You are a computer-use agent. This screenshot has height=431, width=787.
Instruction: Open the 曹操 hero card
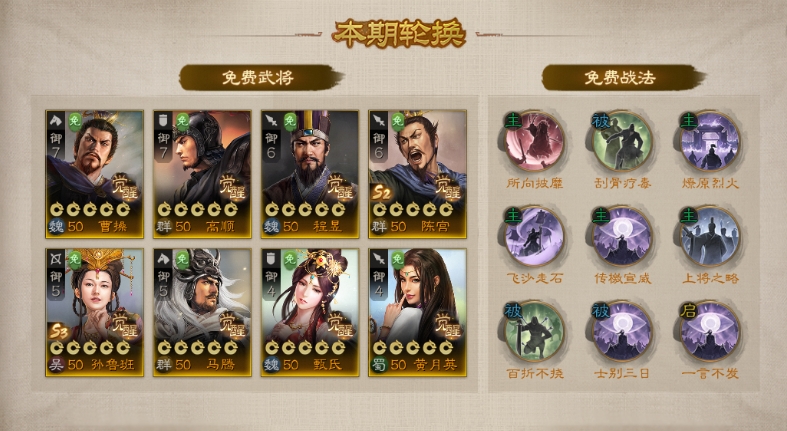[x=94, y=174]
